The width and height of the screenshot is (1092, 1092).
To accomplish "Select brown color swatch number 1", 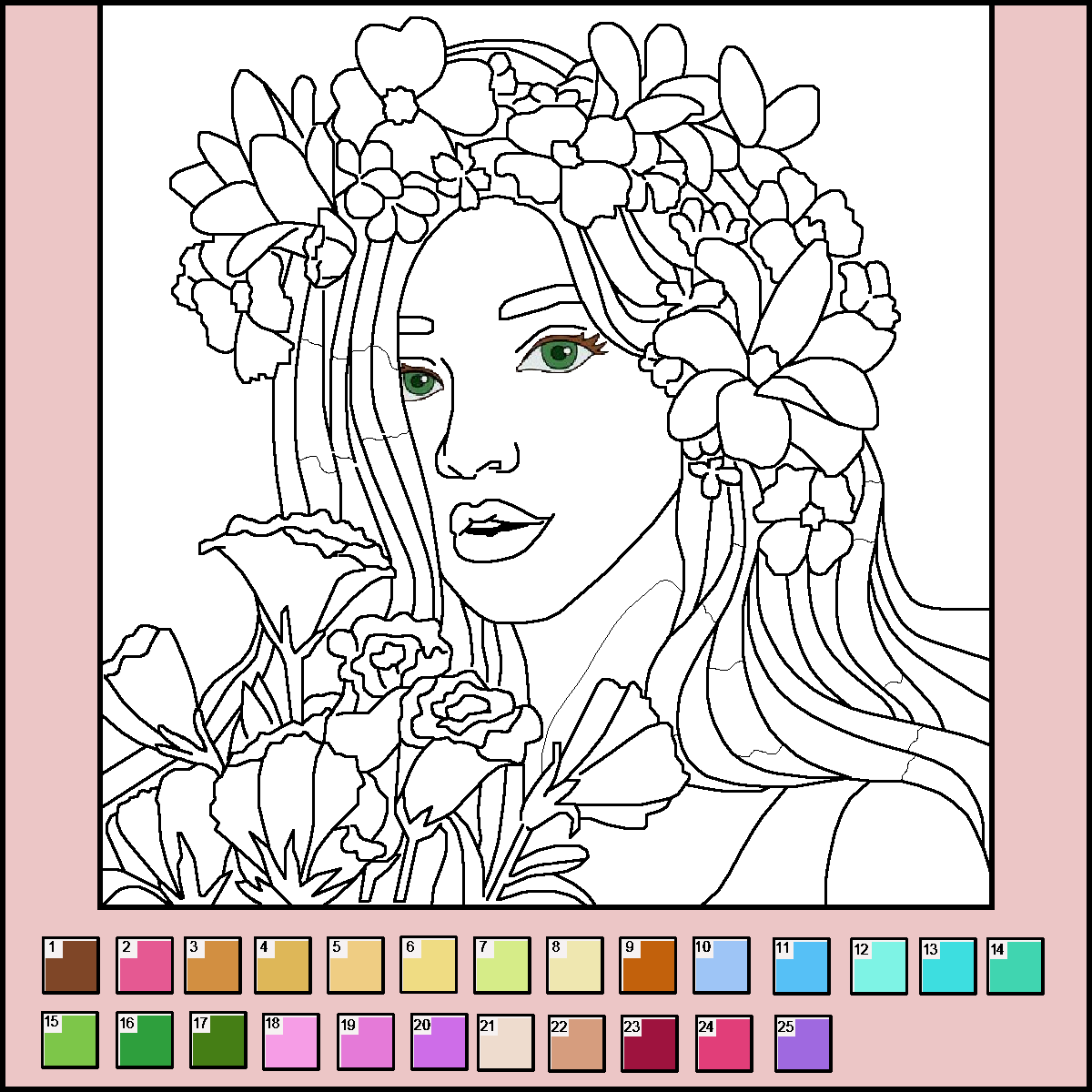I will (x=71, y=966).
